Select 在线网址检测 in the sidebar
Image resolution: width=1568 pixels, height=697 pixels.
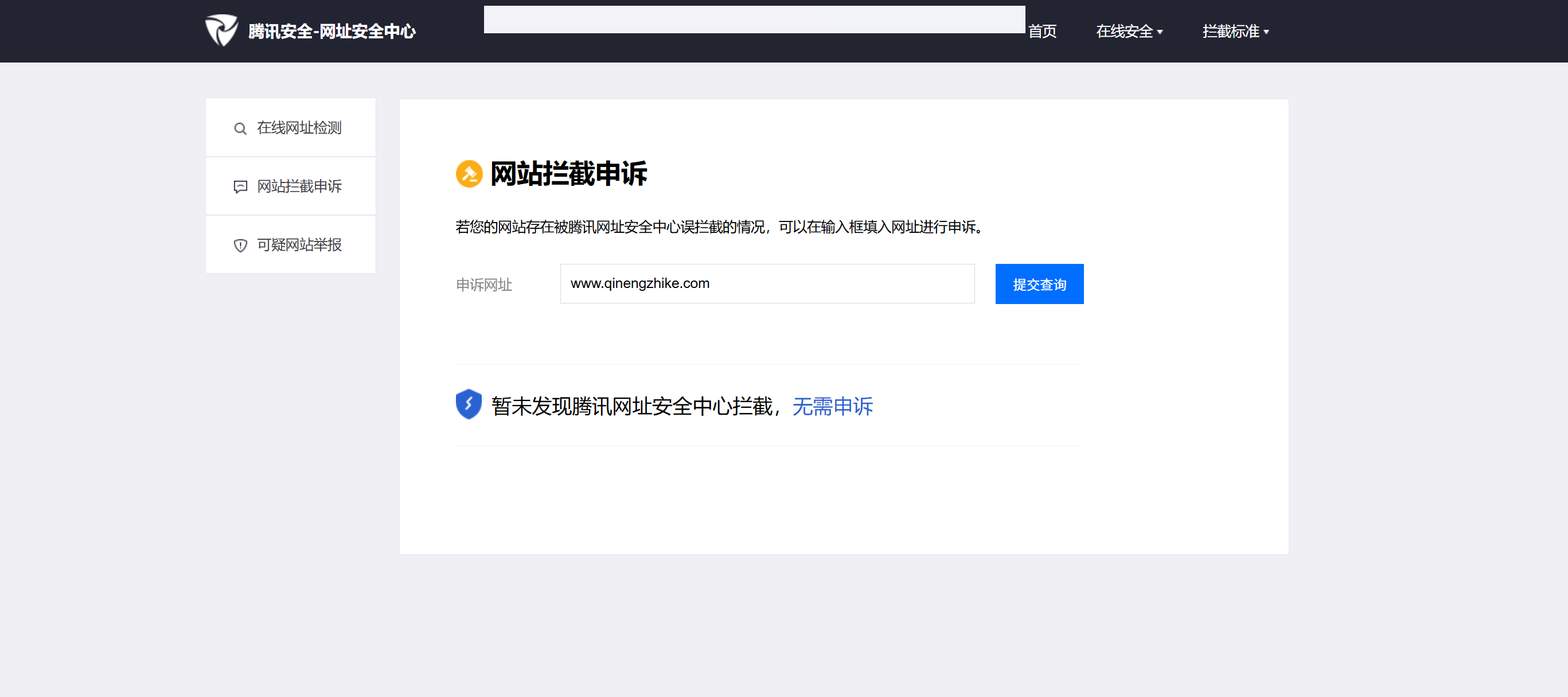point(299,128)
